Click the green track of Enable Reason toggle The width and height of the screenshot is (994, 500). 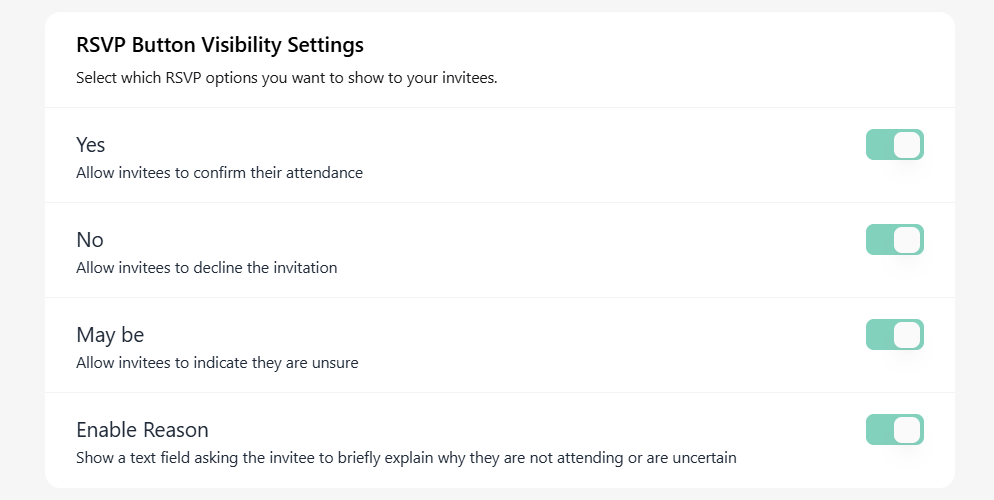[878, 430]
